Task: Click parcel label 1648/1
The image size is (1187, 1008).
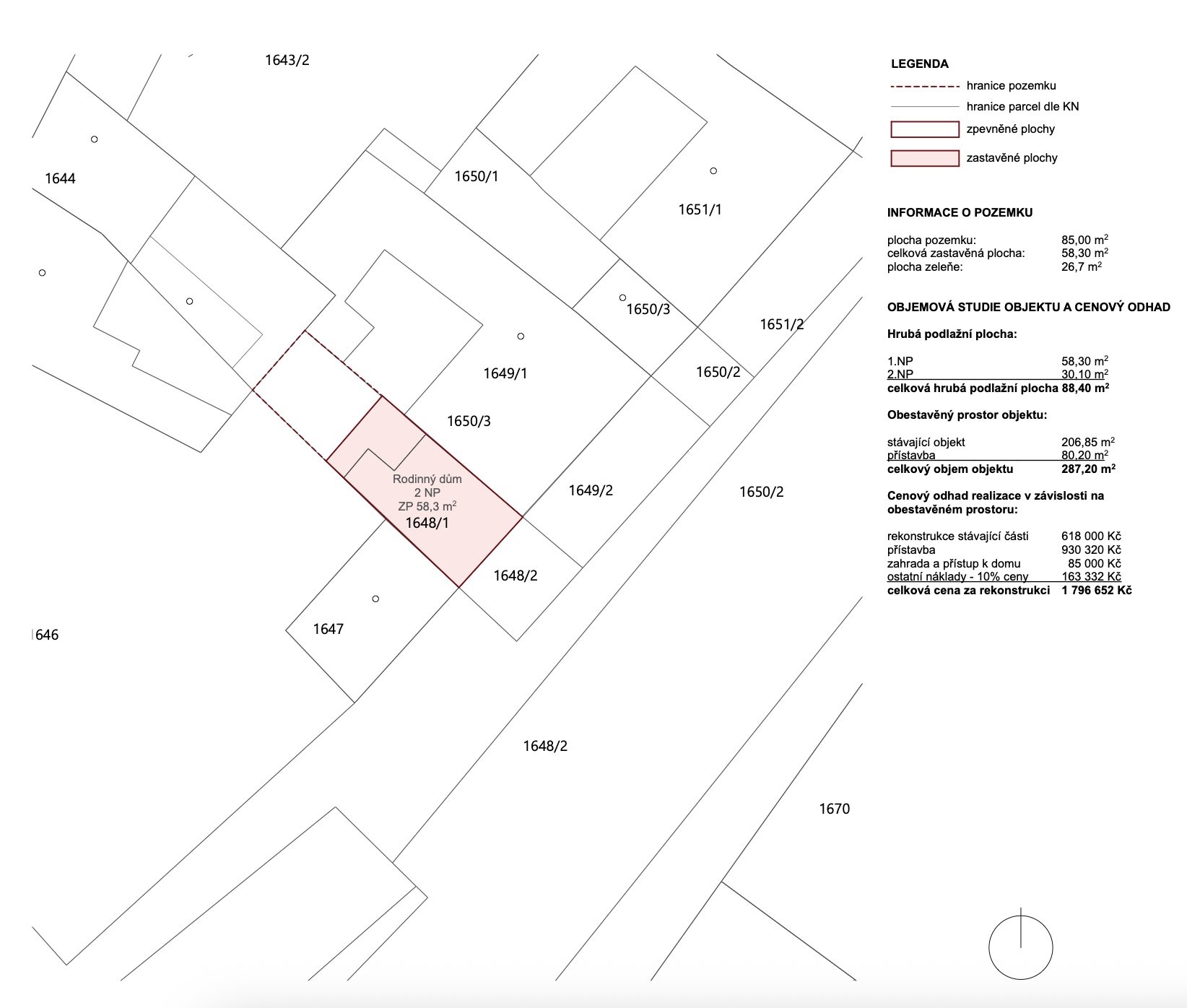Action: (427, 523)
